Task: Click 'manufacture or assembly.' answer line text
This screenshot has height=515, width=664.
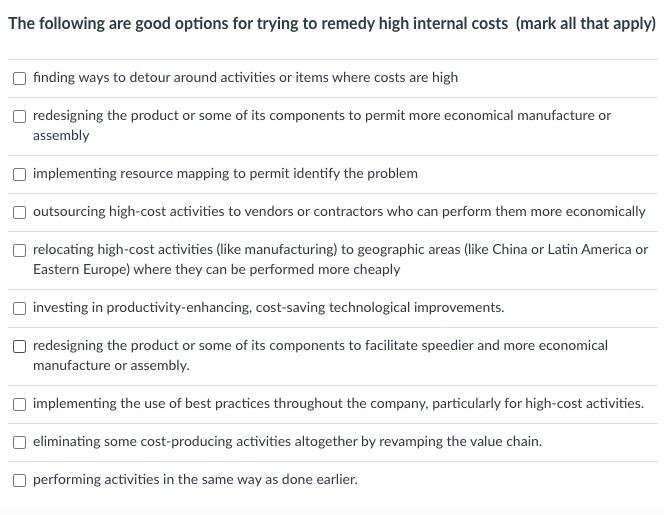Action: [x=111, y=365]
